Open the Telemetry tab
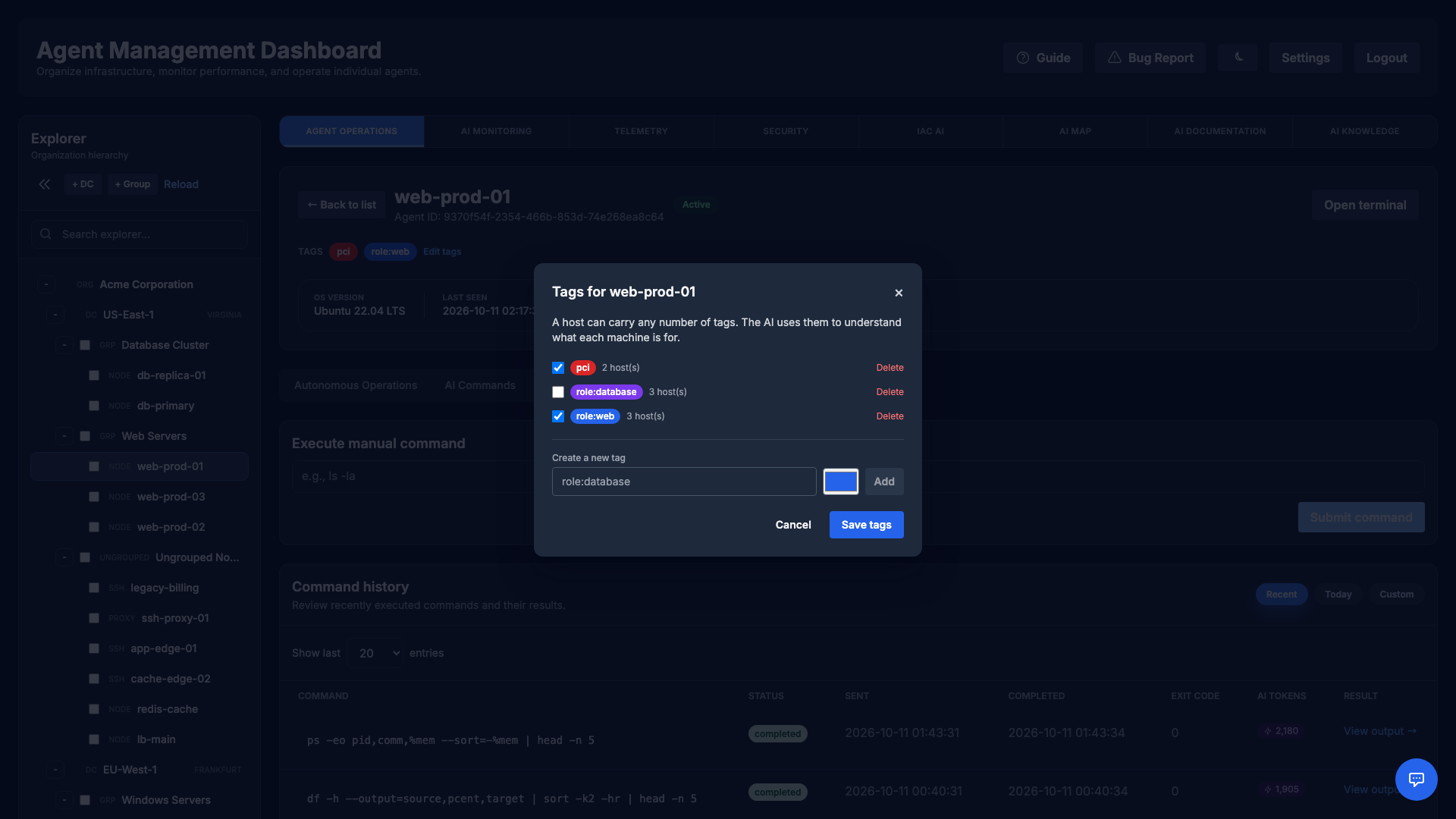1456x819 pixels. coord(641,131)
